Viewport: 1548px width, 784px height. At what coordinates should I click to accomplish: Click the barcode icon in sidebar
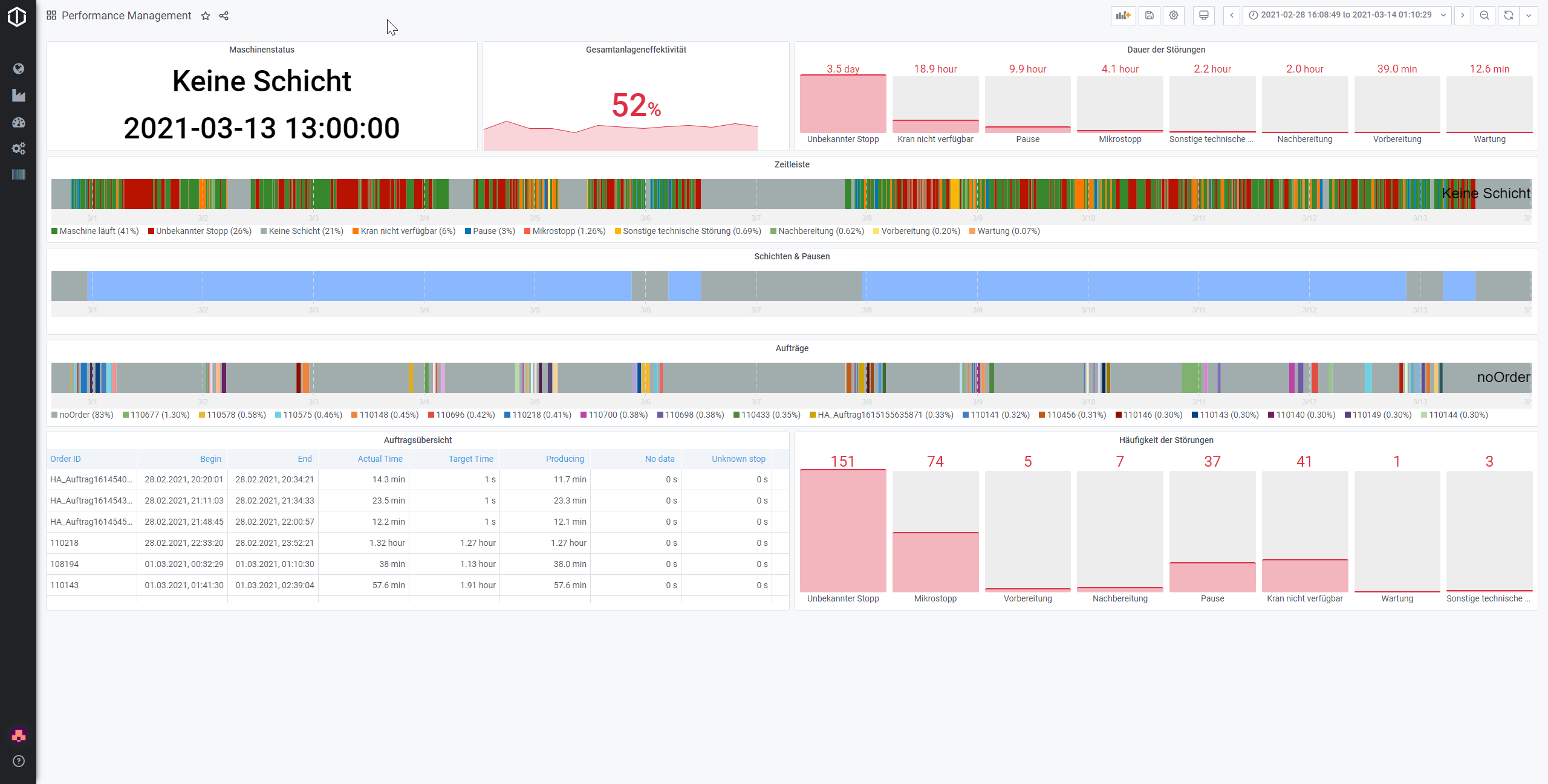coord(18,175)
